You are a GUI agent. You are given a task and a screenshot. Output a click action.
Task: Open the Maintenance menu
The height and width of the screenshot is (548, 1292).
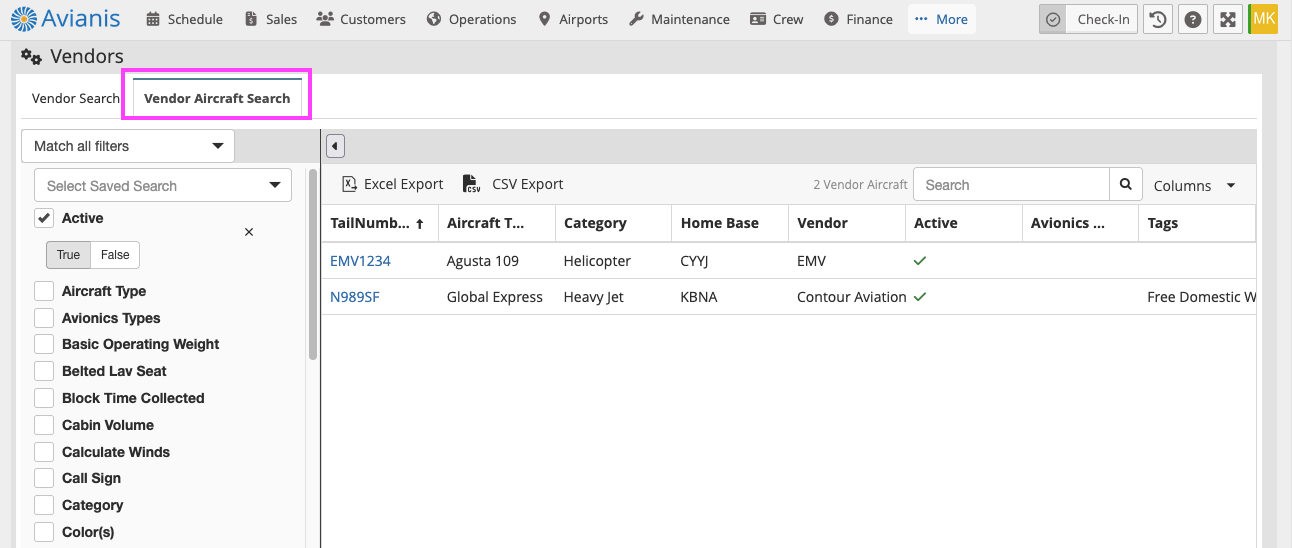[679, 19]
